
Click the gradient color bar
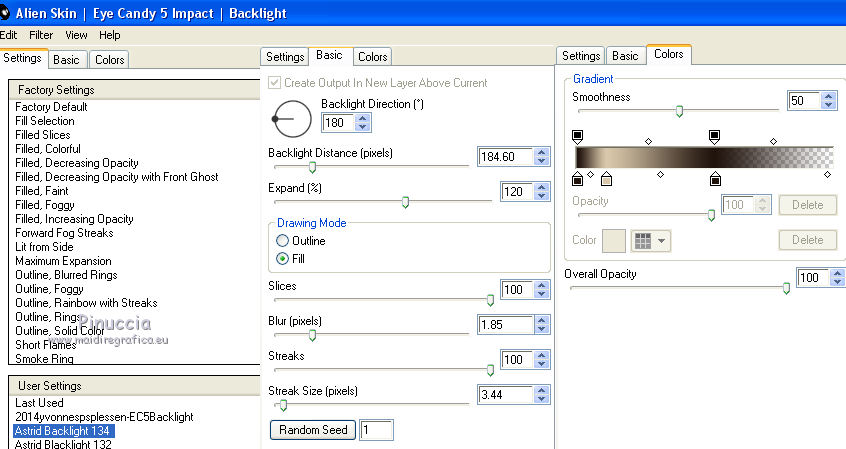(705, 158)
